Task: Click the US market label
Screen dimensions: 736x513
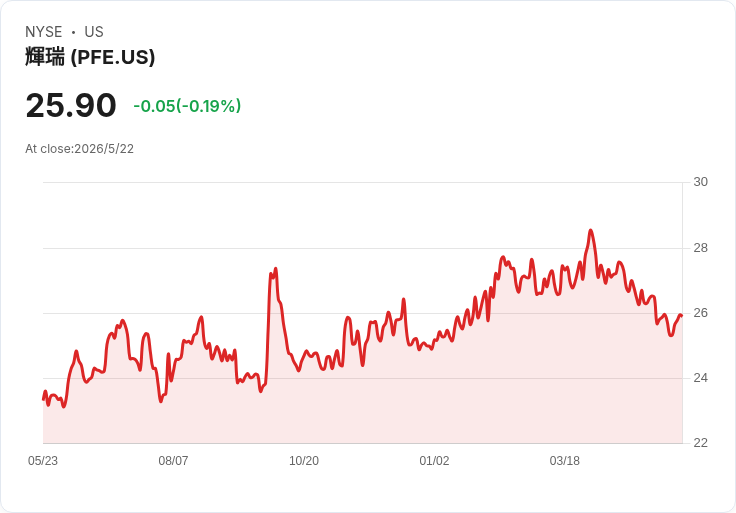Action: tap(94, 31)
